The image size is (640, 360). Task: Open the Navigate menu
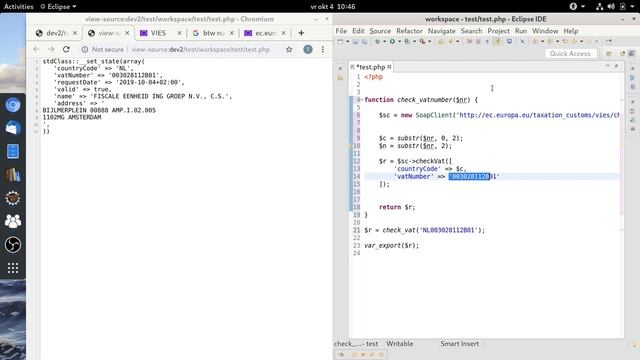pyautogui.click(x=441, y=31)
